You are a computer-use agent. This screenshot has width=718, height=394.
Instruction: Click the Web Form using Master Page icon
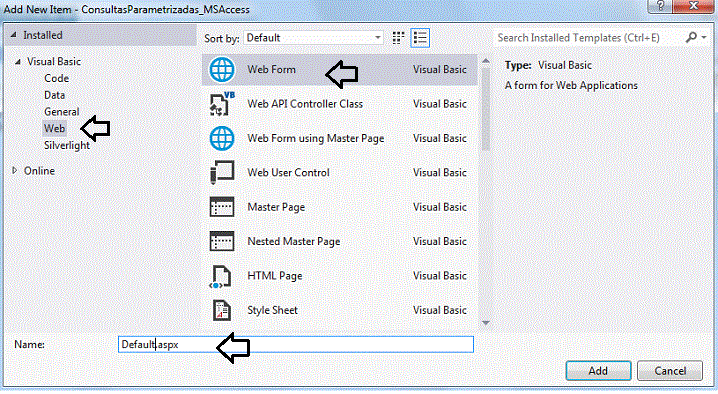pos(222,138)
